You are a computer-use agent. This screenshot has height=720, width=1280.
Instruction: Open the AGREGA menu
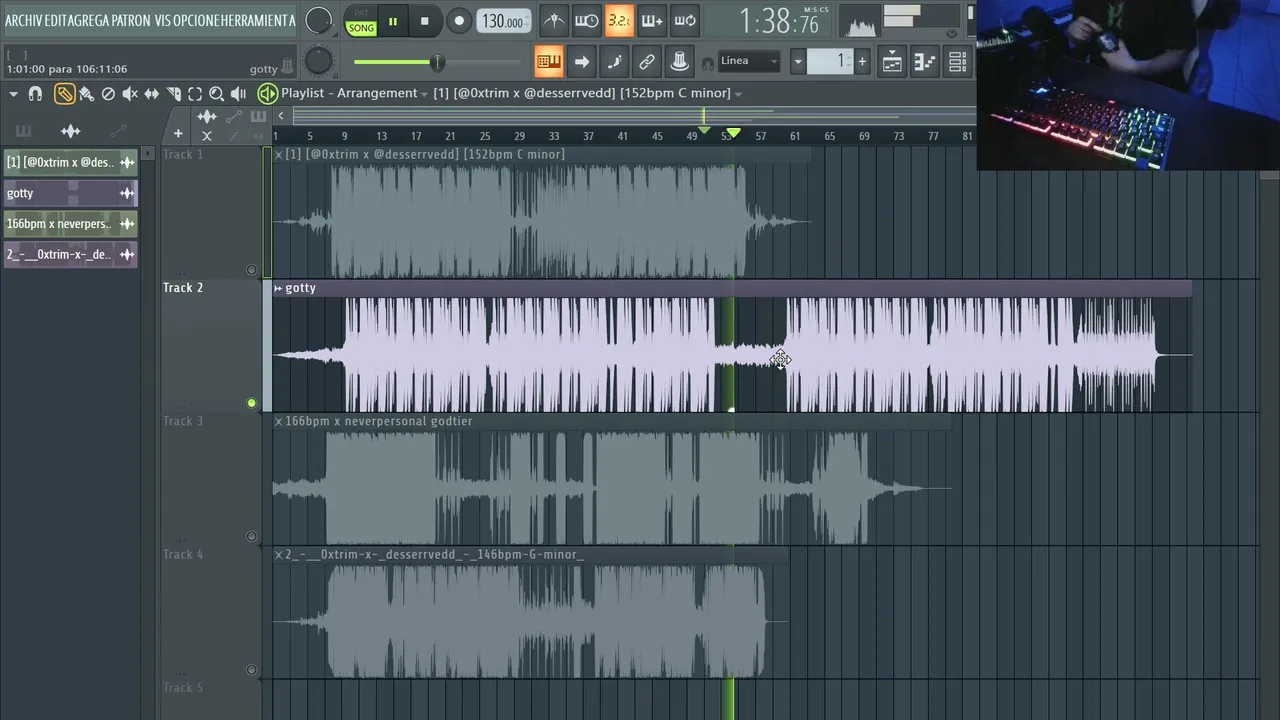[88, 21]
